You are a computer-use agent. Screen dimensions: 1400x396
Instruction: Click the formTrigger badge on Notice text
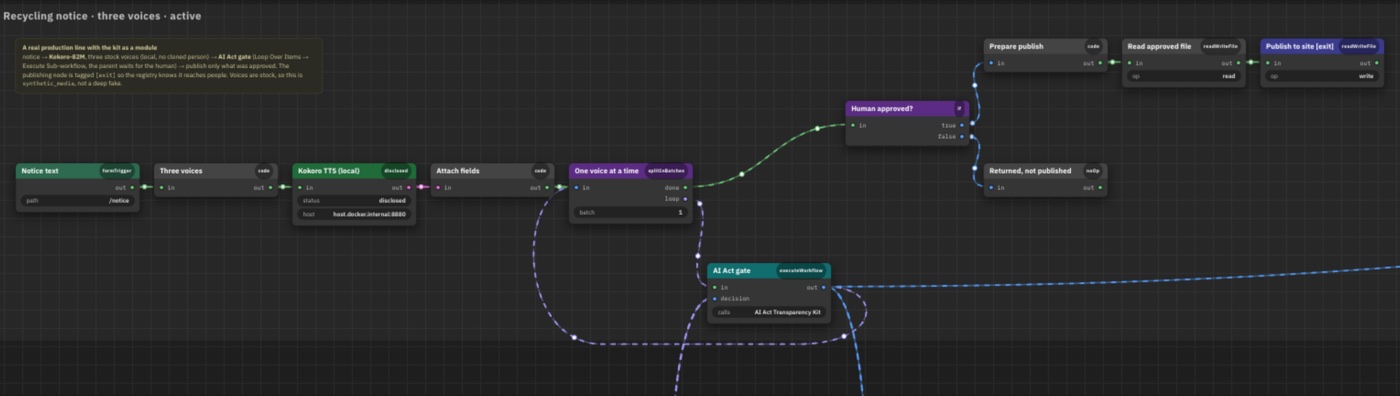click(117, 171)
